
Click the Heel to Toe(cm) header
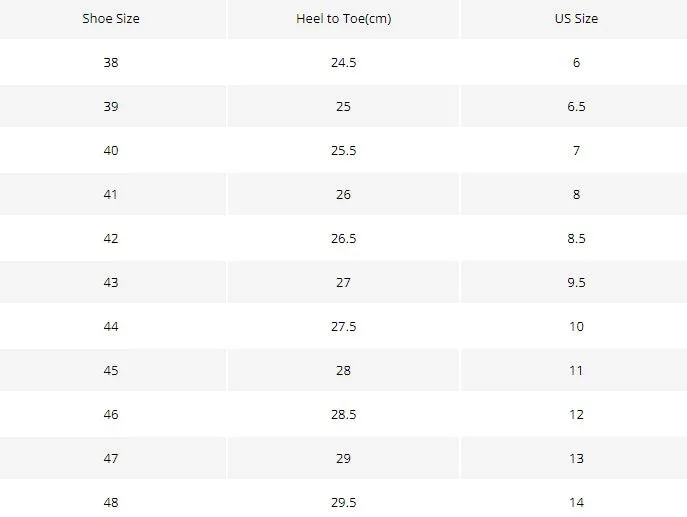tap(344, 18)
